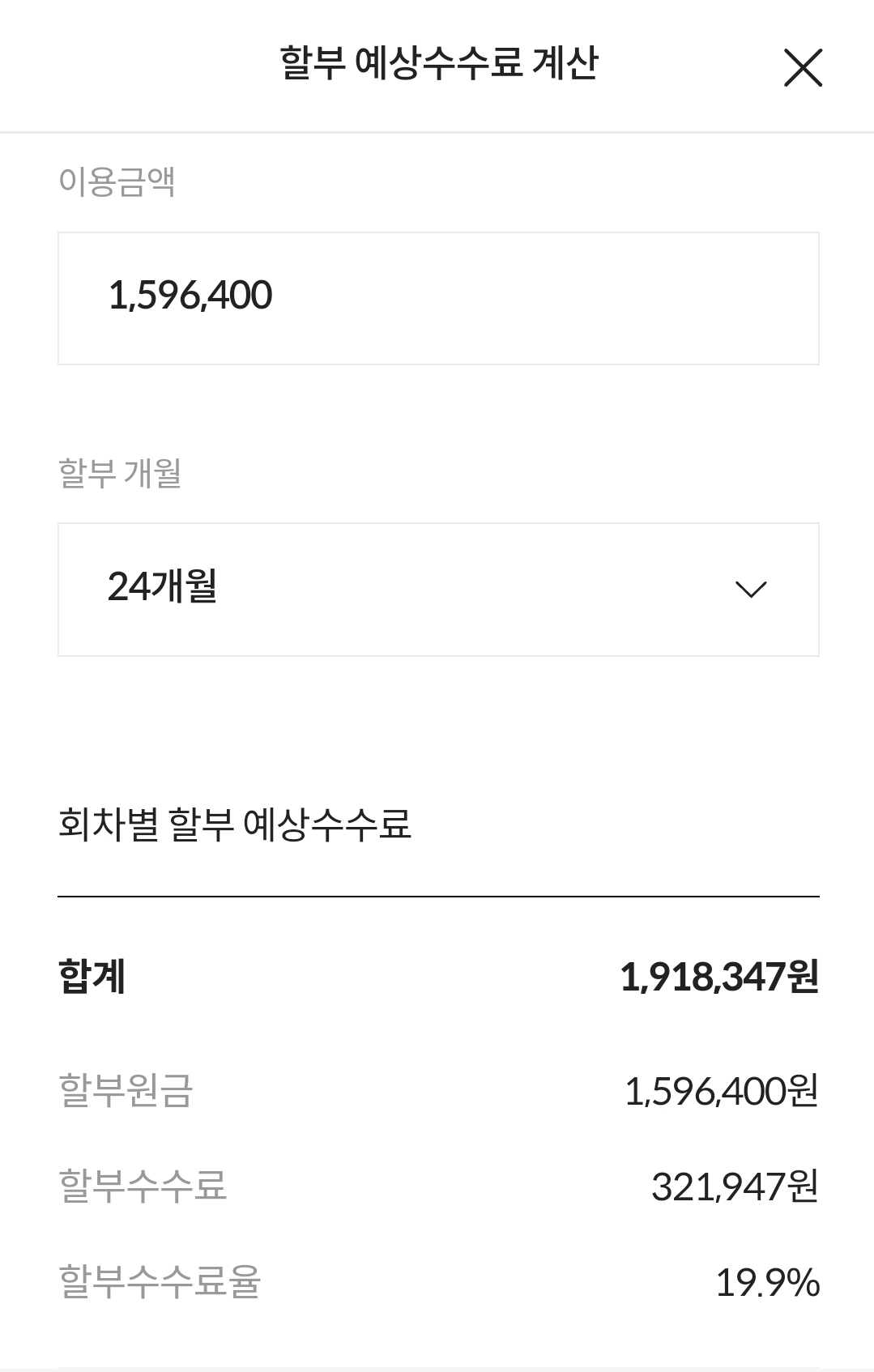The width and height of the screenshot is (874, 1372).
Task: Click the 할부 예상수수료 계산 title
Action: click(x=438, y=63)
